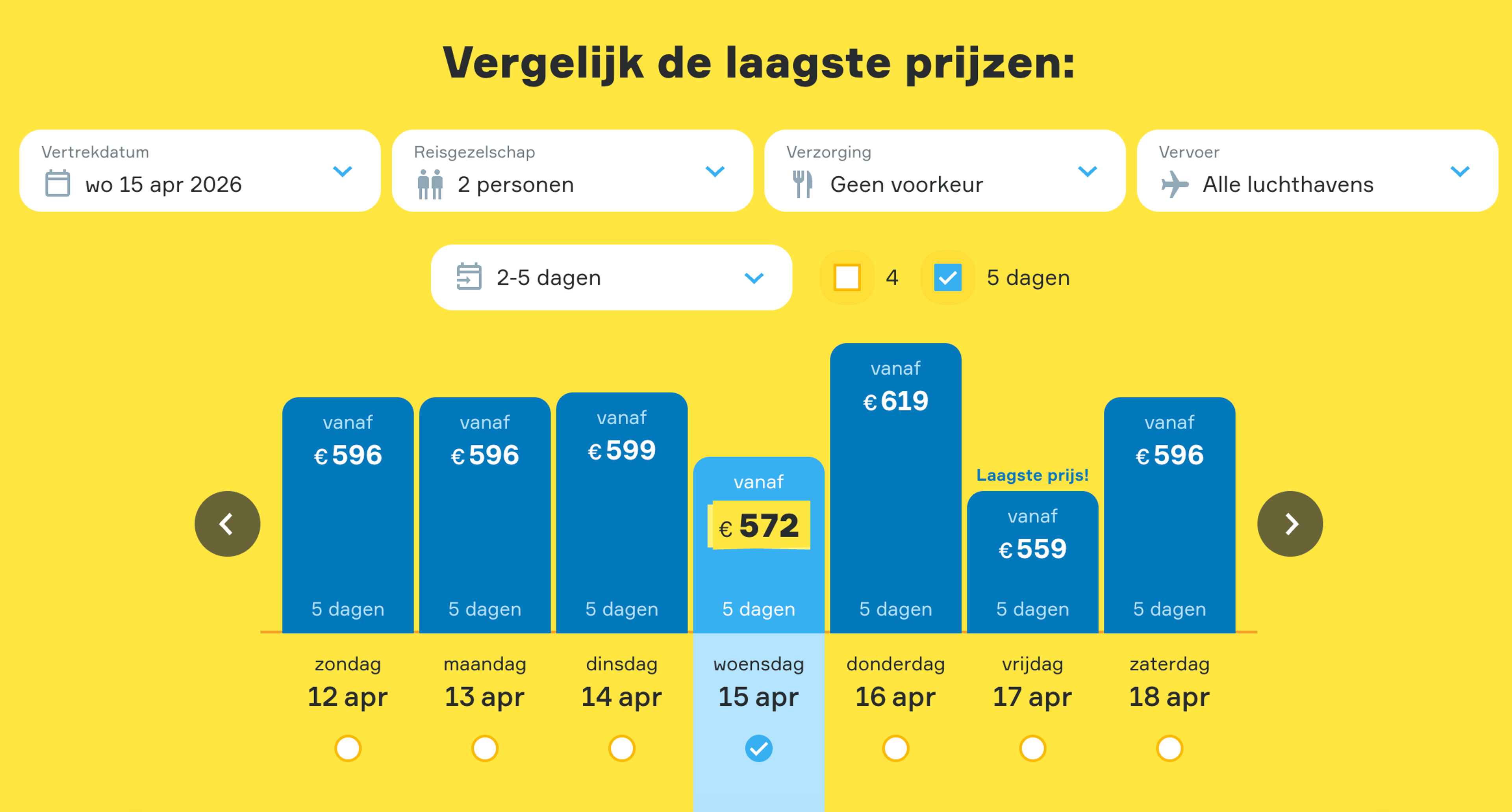Open the Verzorging Geen voorkeur selector

1087,171
